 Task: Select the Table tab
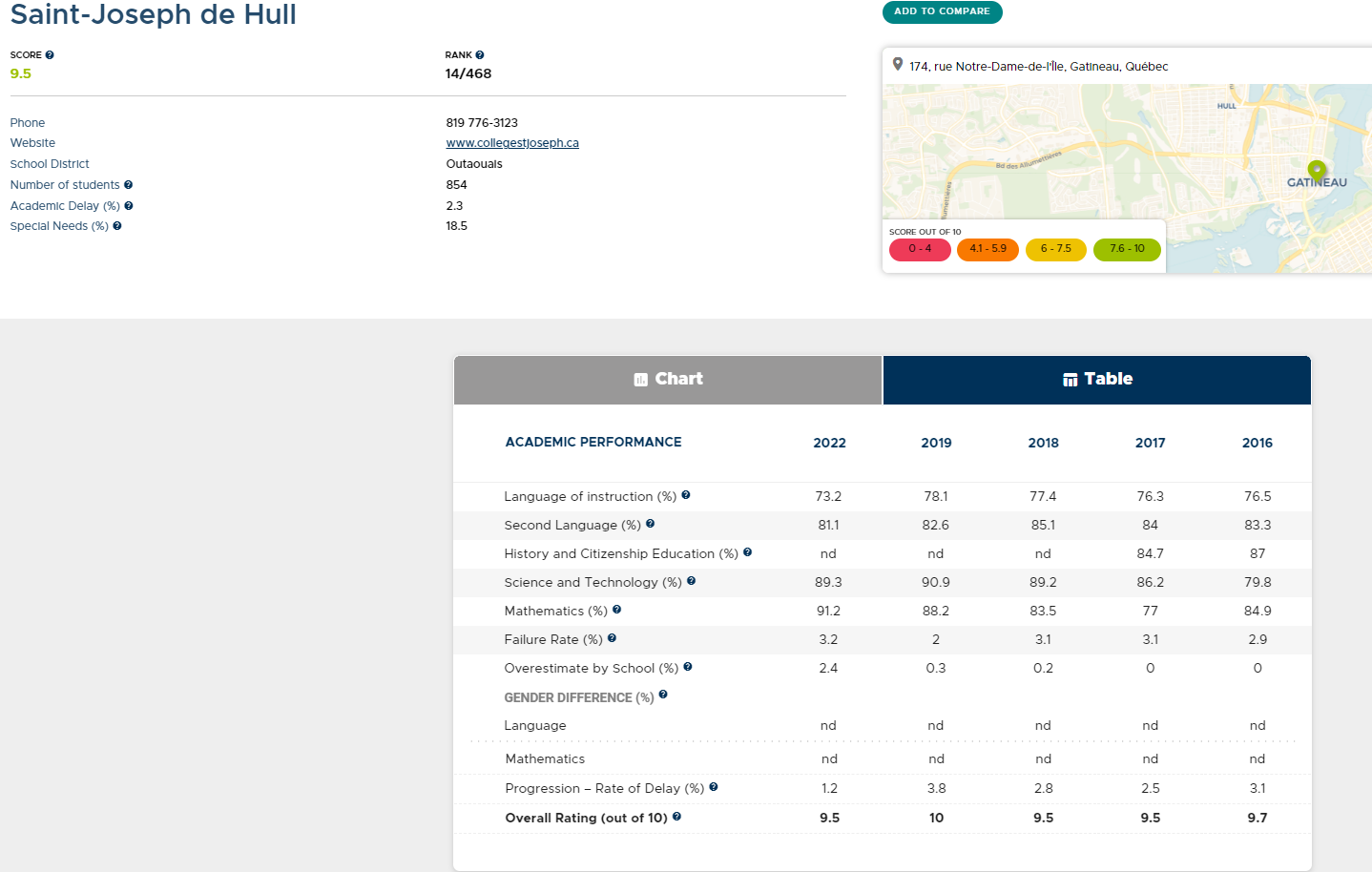click(x=1097, y=380)
